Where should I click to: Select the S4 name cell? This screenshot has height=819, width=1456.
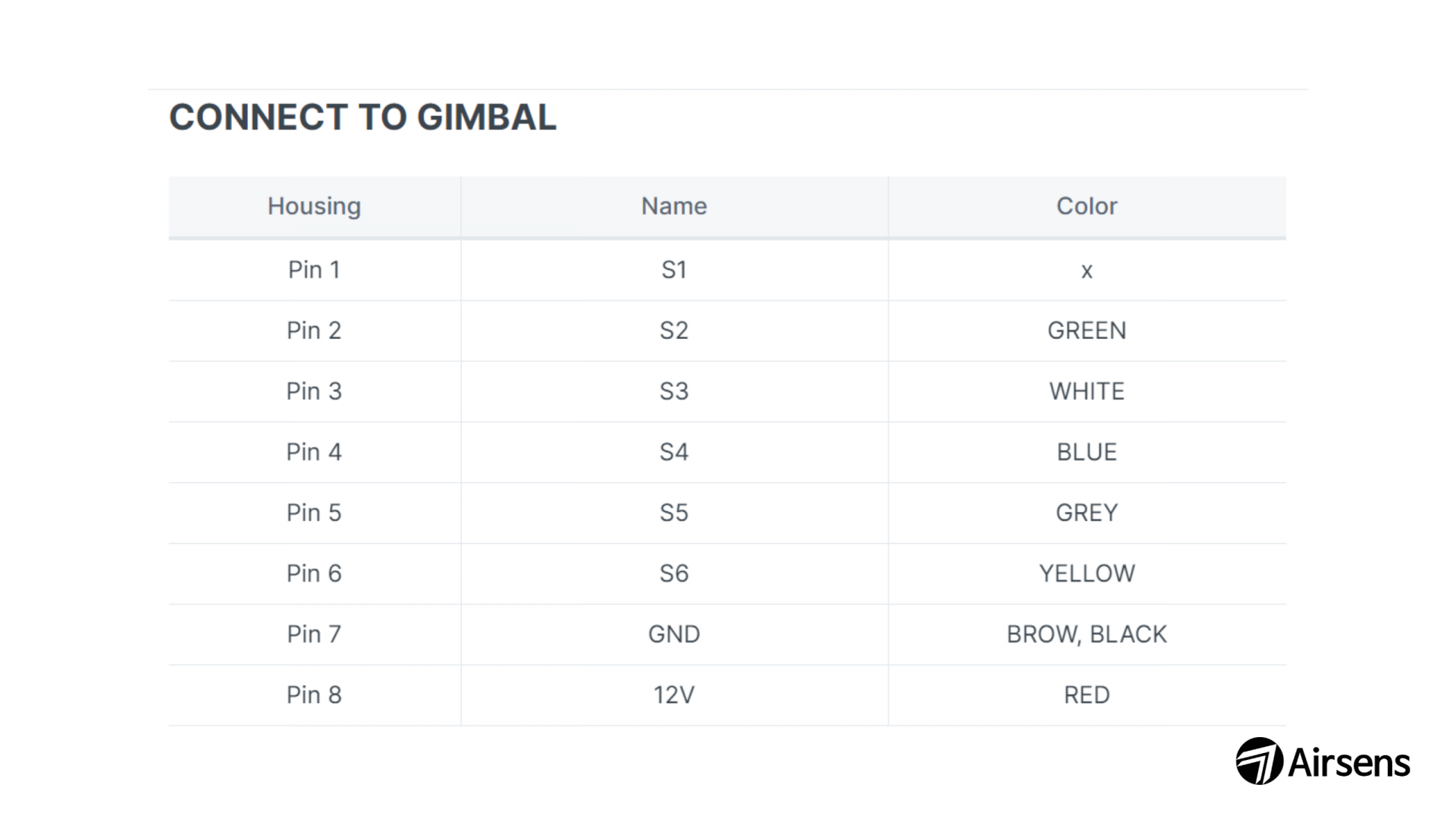[x=674, y=452]
